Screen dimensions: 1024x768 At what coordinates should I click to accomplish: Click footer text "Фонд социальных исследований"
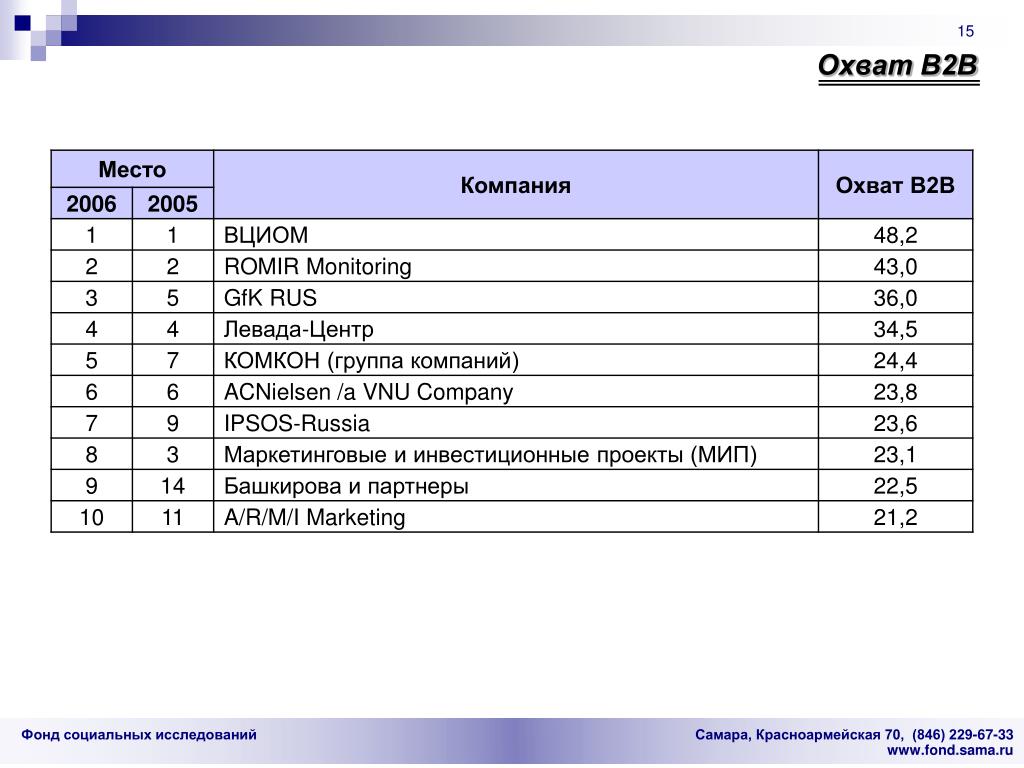click(x=138, y=735)
